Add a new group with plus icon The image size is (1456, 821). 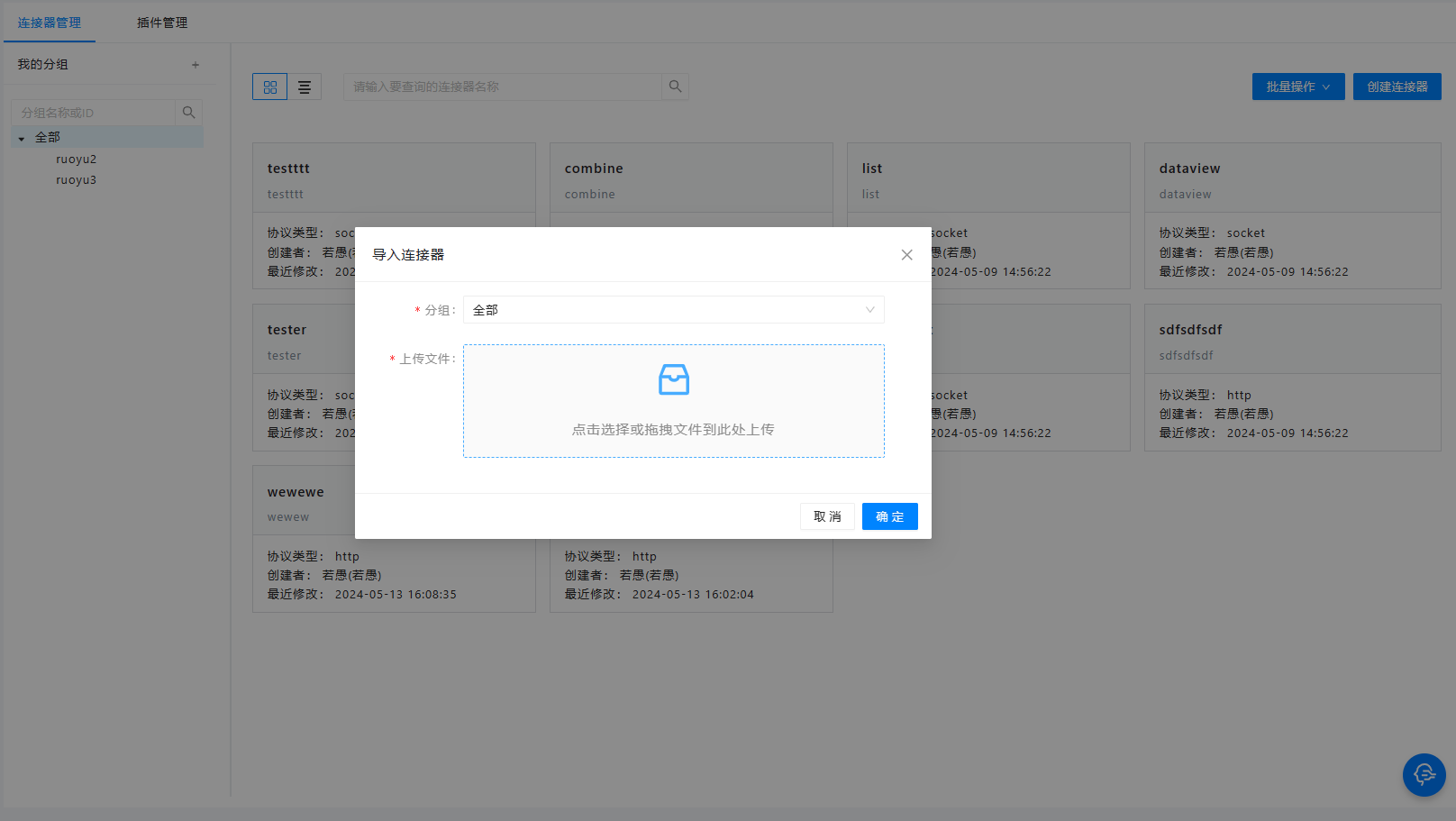196,65
